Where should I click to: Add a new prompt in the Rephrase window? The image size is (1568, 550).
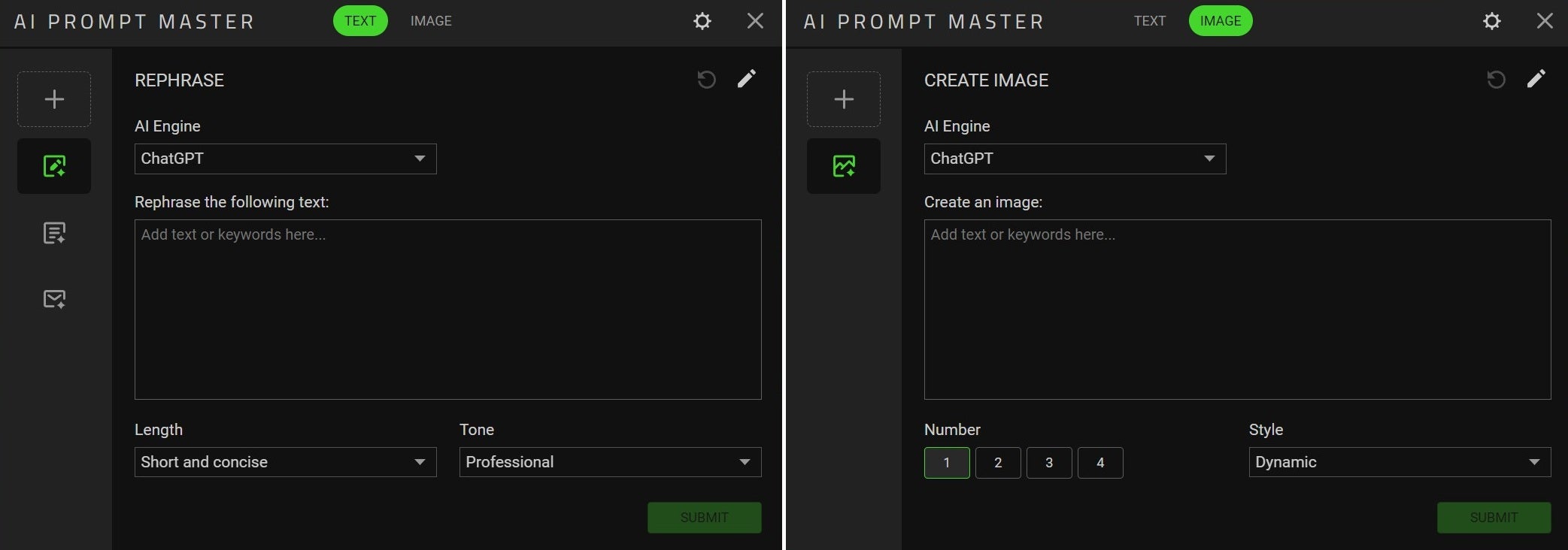[54, 99]
